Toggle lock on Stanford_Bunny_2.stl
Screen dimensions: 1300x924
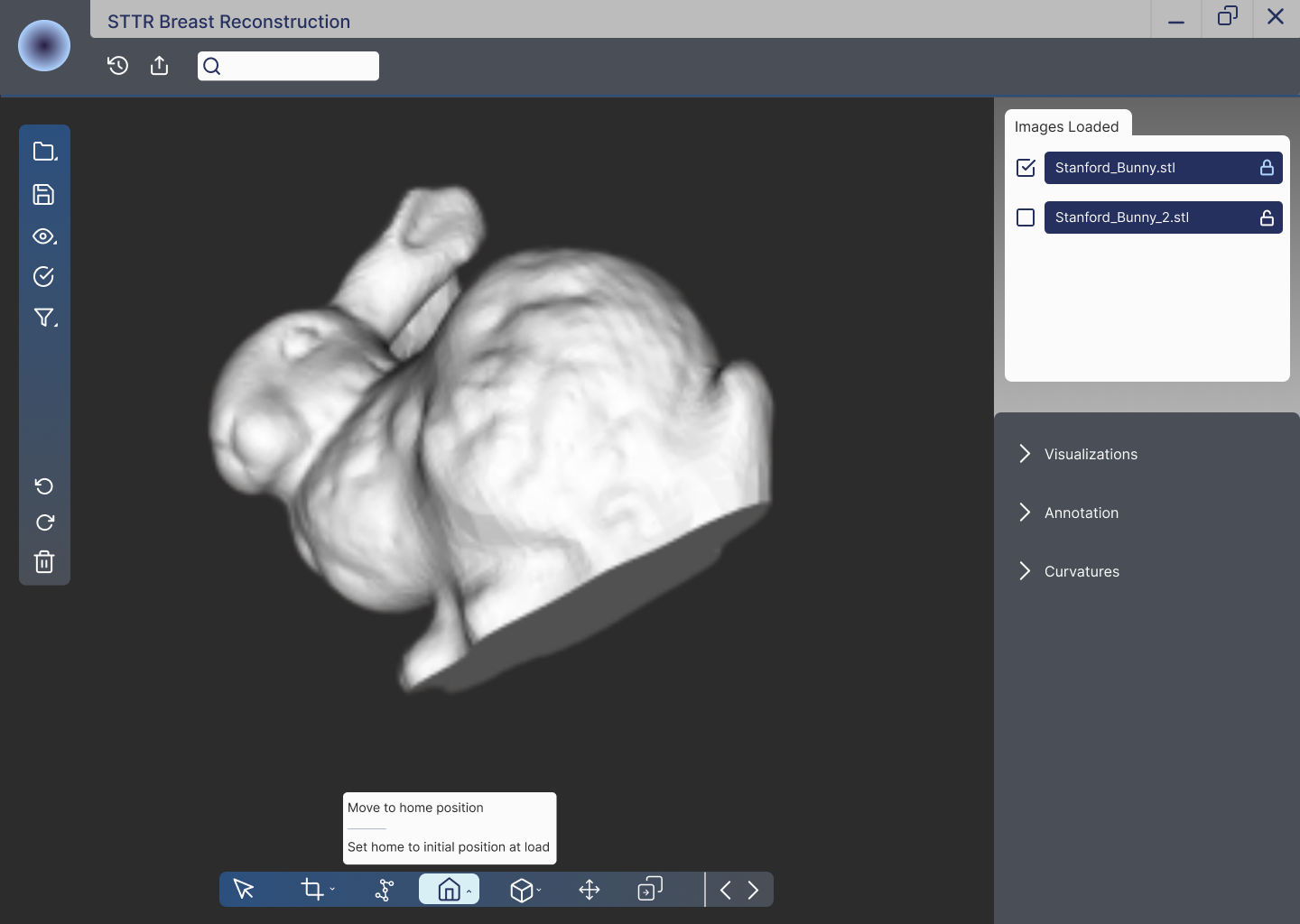[1267, 217]
